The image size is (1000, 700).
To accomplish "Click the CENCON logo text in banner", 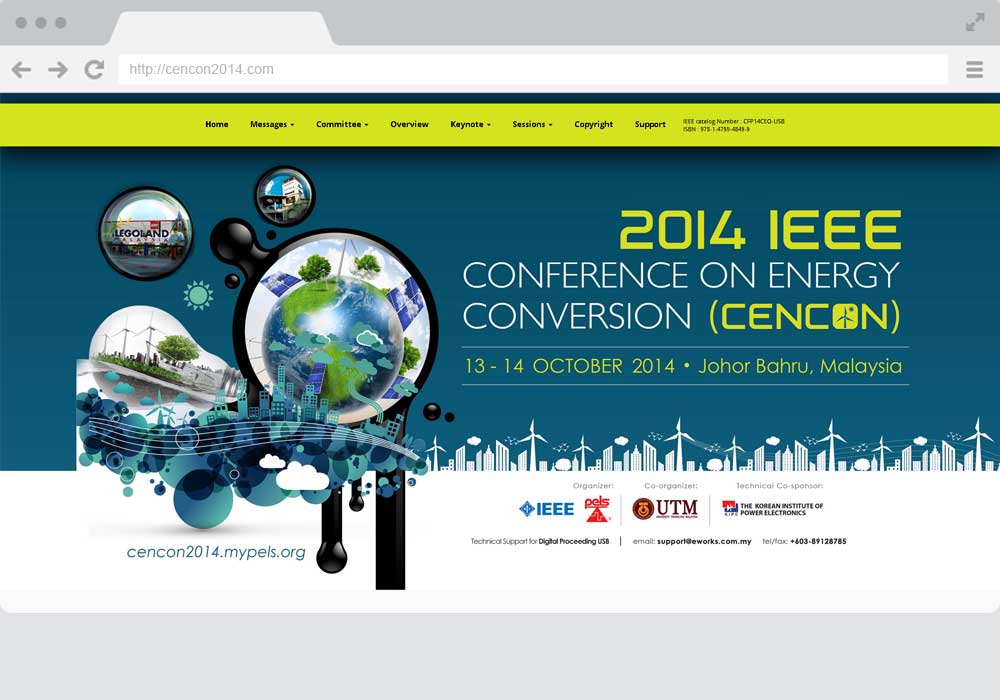I will [805, 316].
